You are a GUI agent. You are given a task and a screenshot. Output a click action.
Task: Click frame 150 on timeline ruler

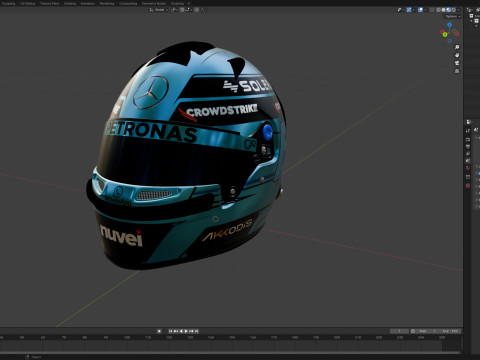click(x=232, y=337)
